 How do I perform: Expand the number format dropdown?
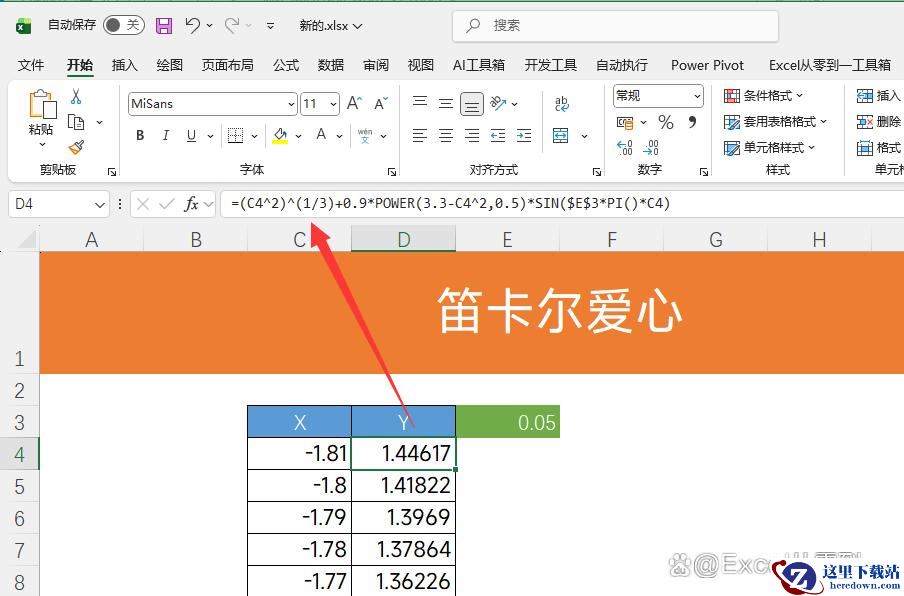[696, 96]
